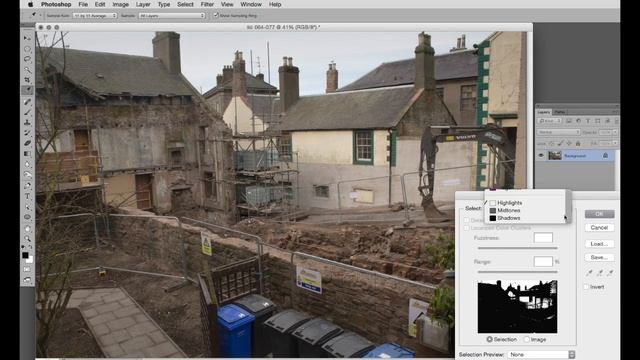640x360 pixels.
Task: Hide the Background layer with eye icon
Action: (x=541, y=156)
